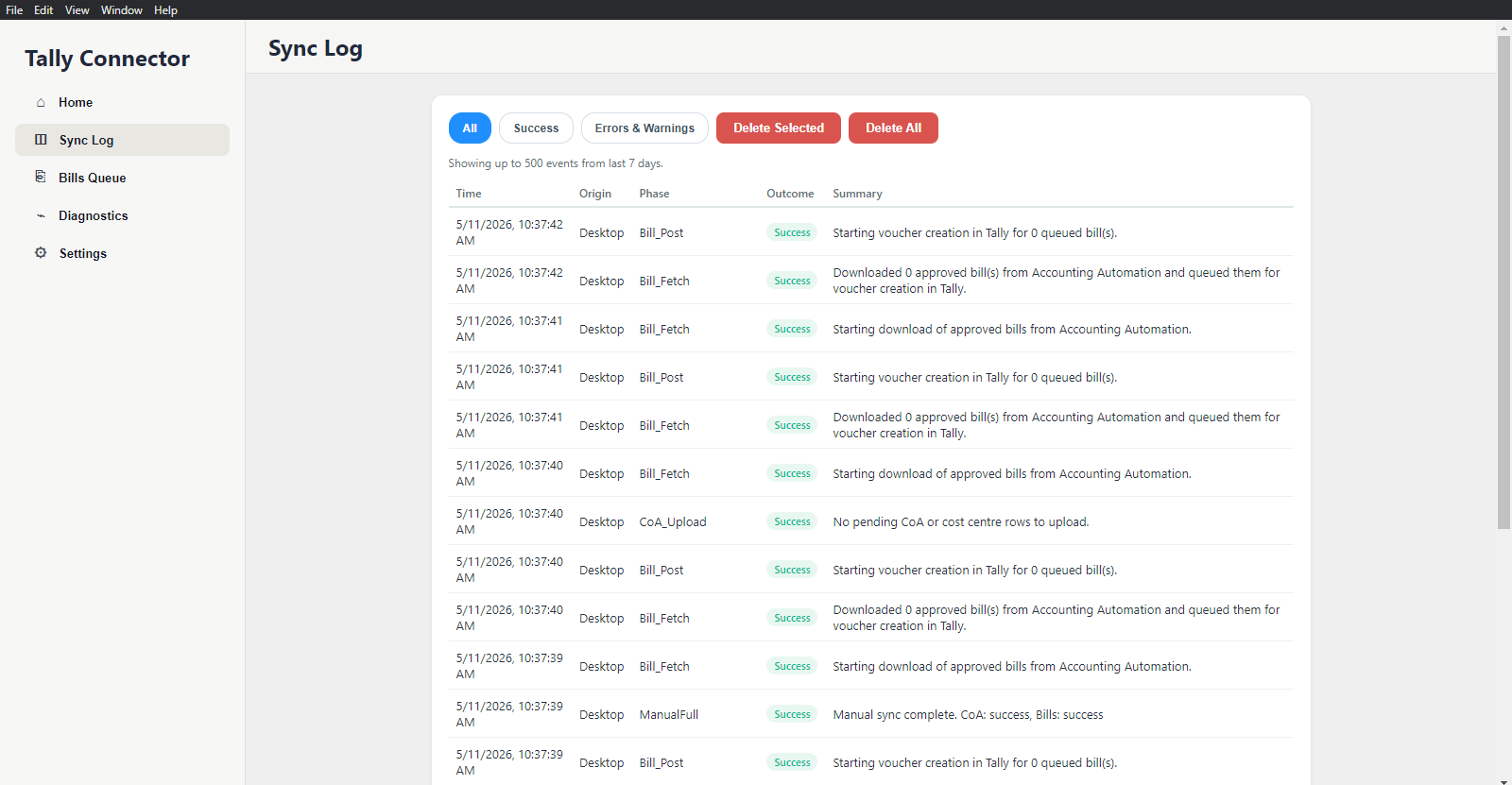The width and height of the screenshot is (1512, 785).
Task: Select the ManualFull phase cell
Action: point(669,714)
